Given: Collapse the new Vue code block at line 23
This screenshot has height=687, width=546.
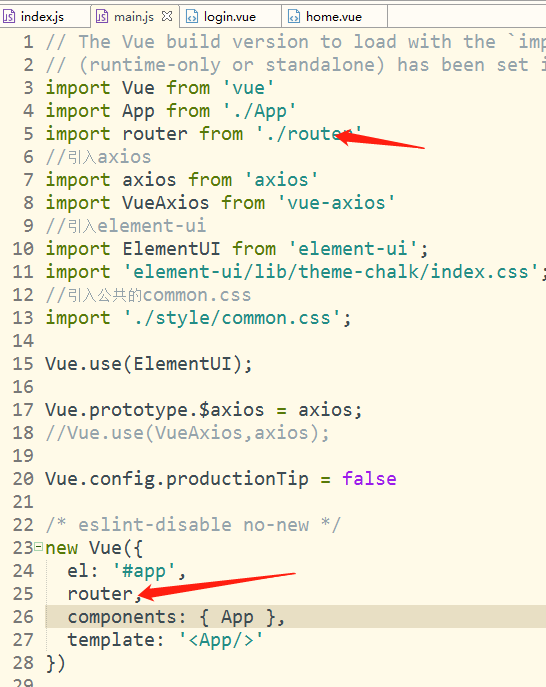Looking at the screenshot, I should [39, 546].
